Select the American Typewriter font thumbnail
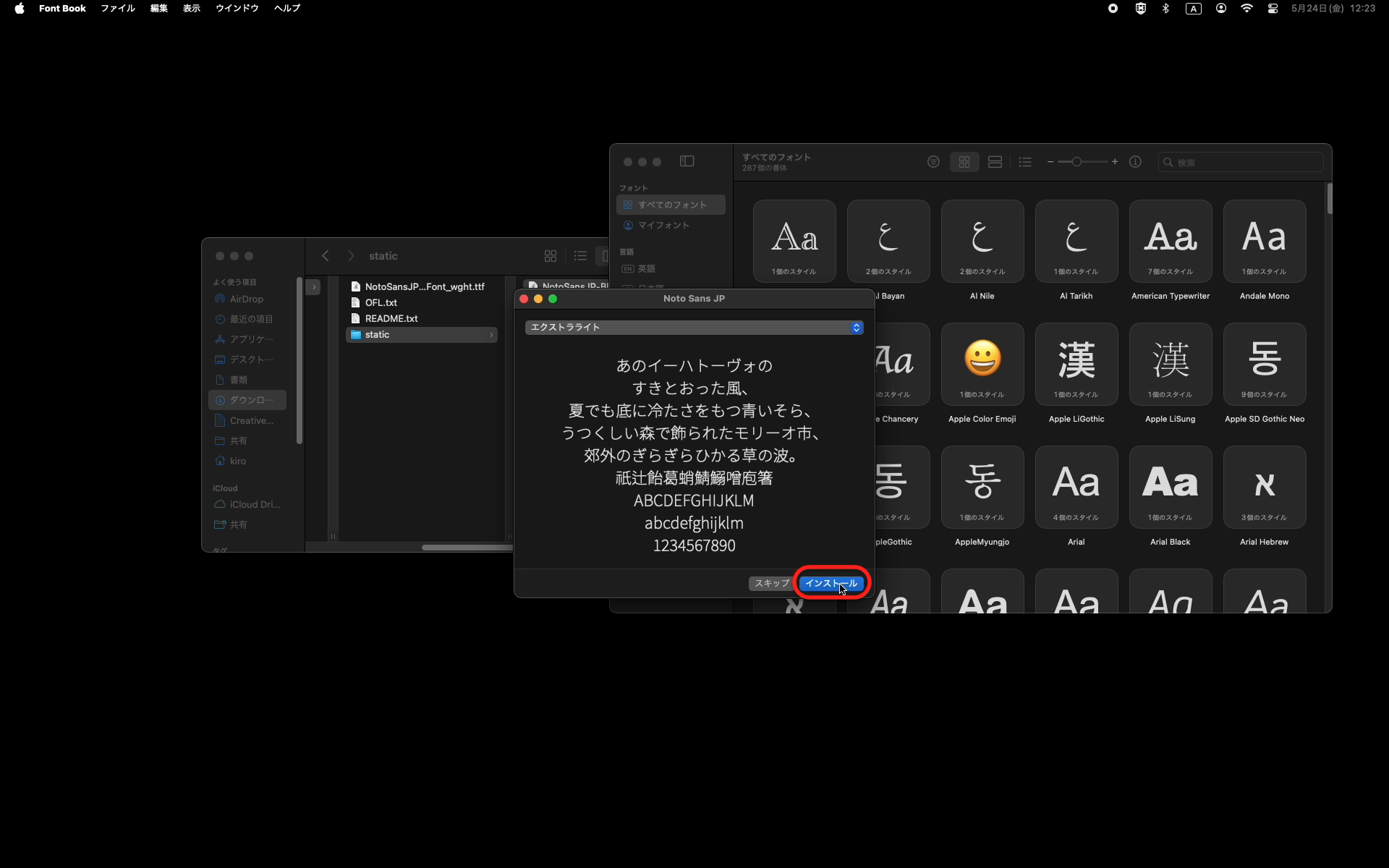The image size is (1389, 868). 1171,241
